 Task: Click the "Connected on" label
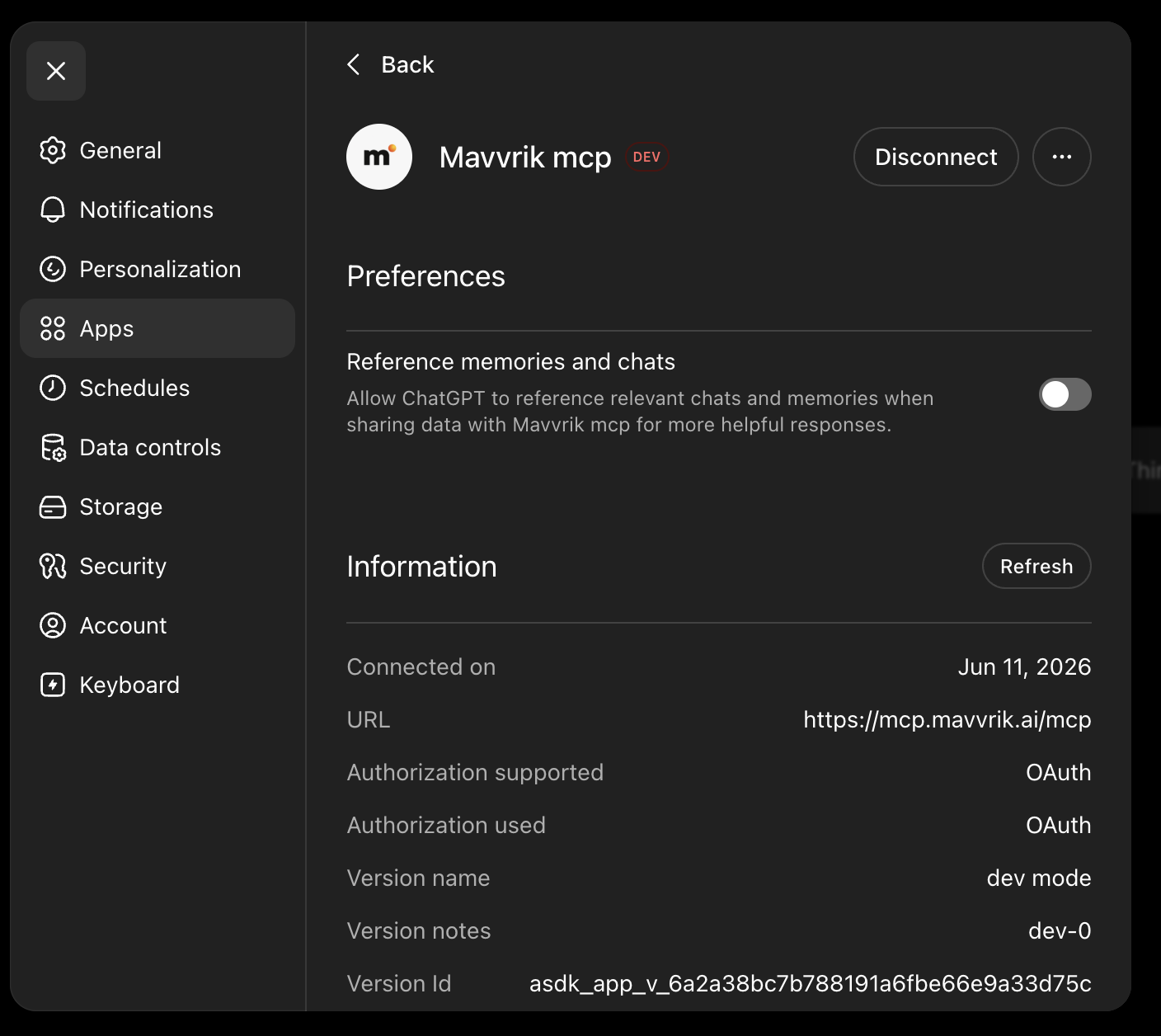(x=421, y=666)
